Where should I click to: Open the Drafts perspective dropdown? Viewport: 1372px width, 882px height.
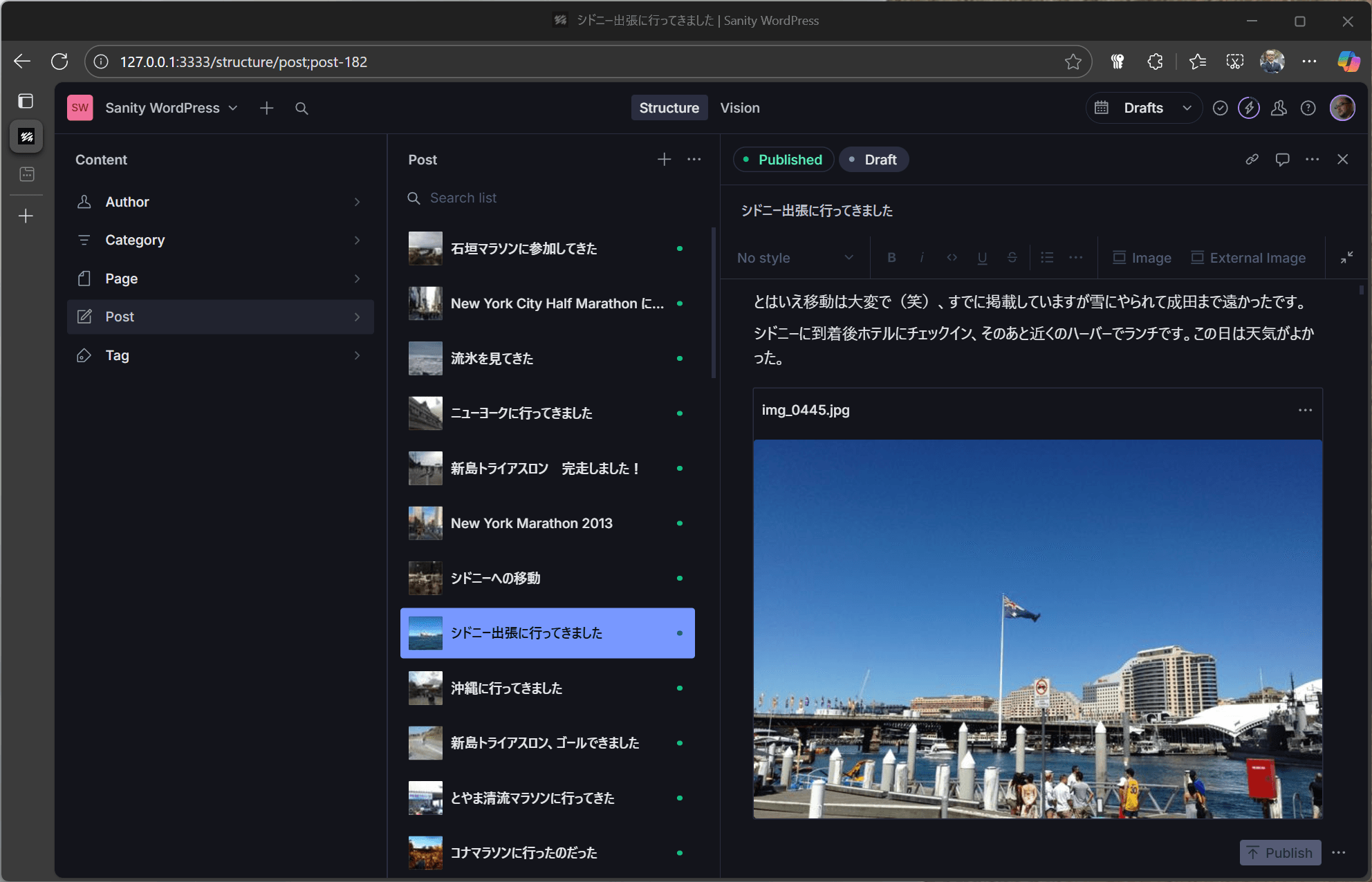1144,108
